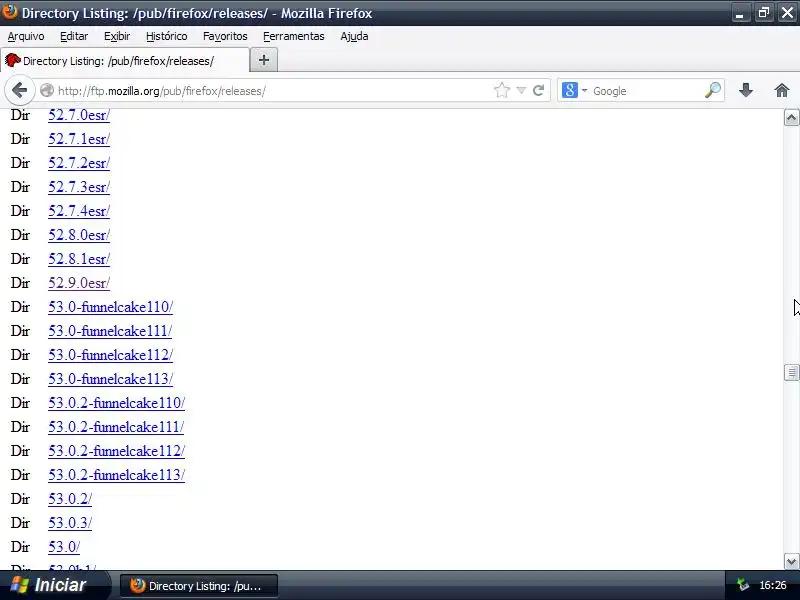Open the 53.0-funnelcake110/ link

[111, 307]
